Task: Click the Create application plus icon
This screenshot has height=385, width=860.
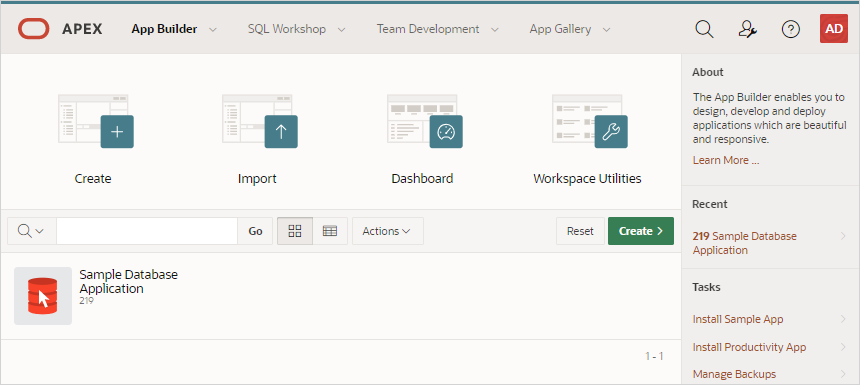Action: pyautogui.click(x=117, y=132)
